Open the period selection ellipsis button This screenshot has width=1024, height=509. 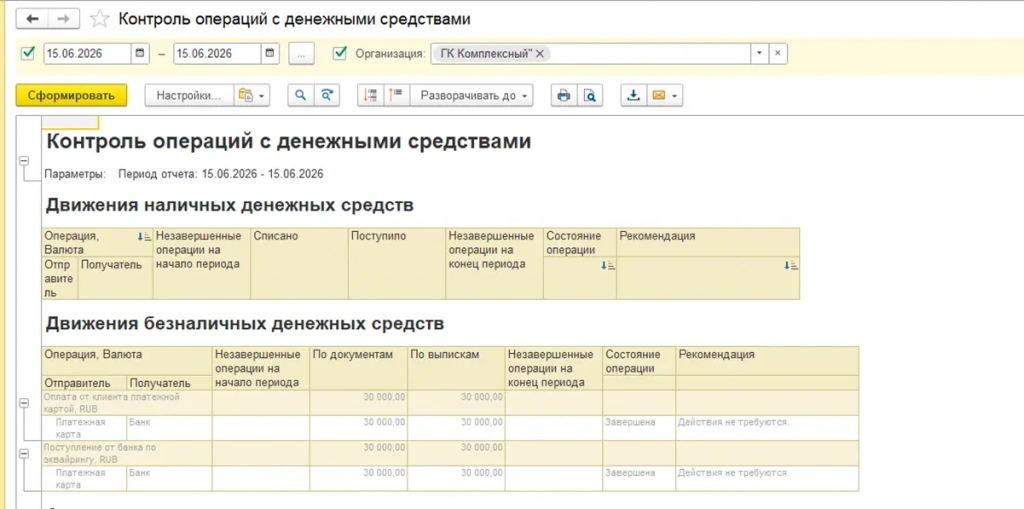(x=301, y=54)
